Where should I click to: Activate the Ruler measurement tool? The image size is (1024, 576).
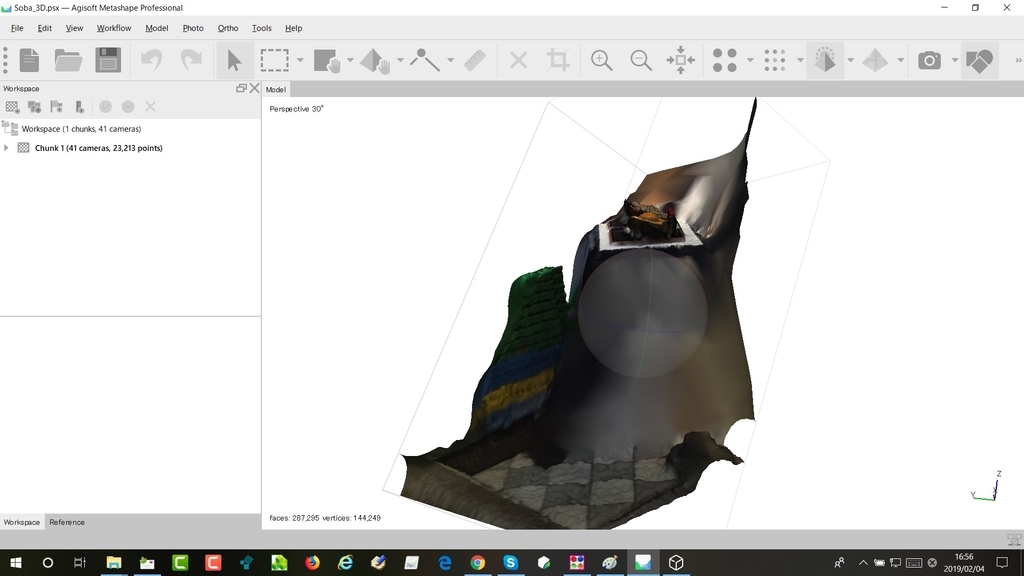[475, 60]
